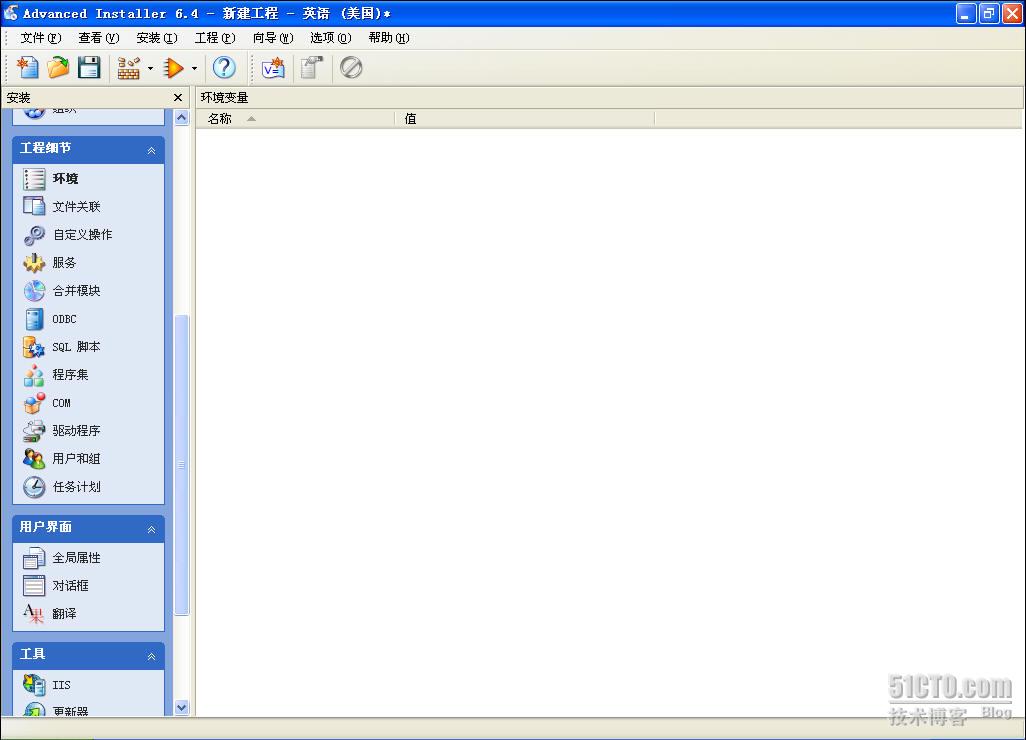Screen dimensions: 1026x740
Task: Select the ODBC database icon
Action: click(x=35, y=319)
